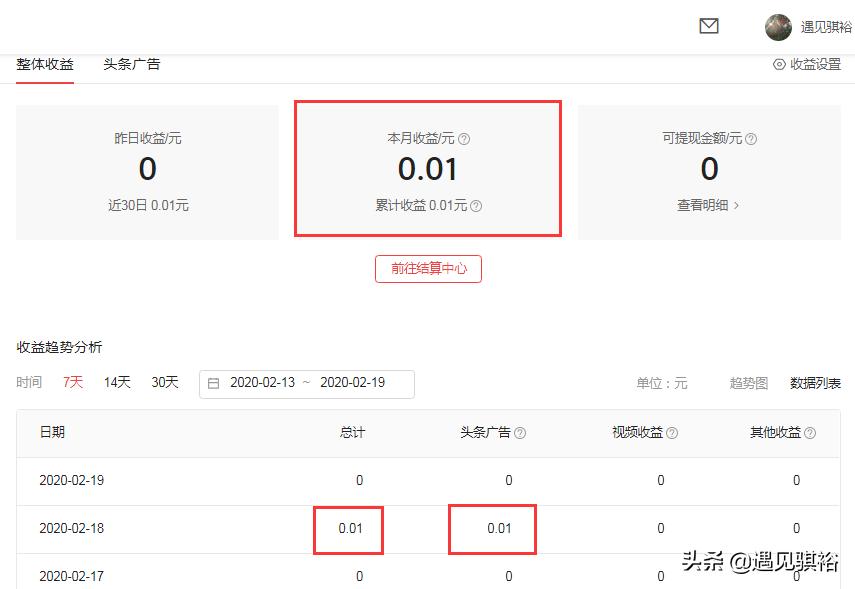
Task: Select the 整体收益 tab
Action: pyautogui.click(x=44, y=64)
